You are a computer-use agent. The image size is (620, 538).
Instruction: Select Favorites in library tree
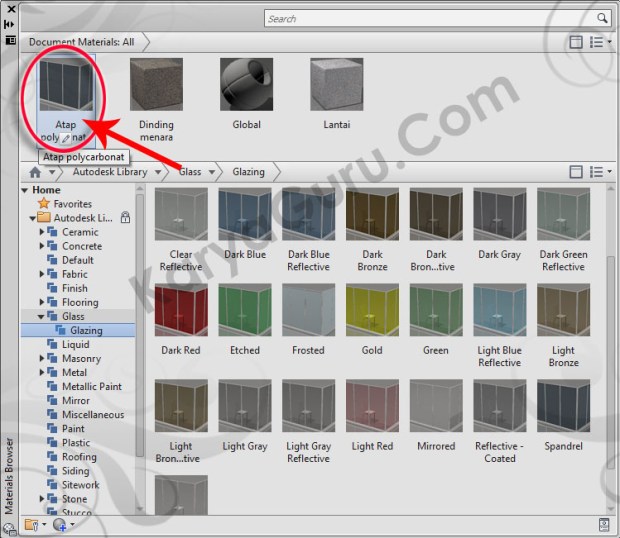72,204
